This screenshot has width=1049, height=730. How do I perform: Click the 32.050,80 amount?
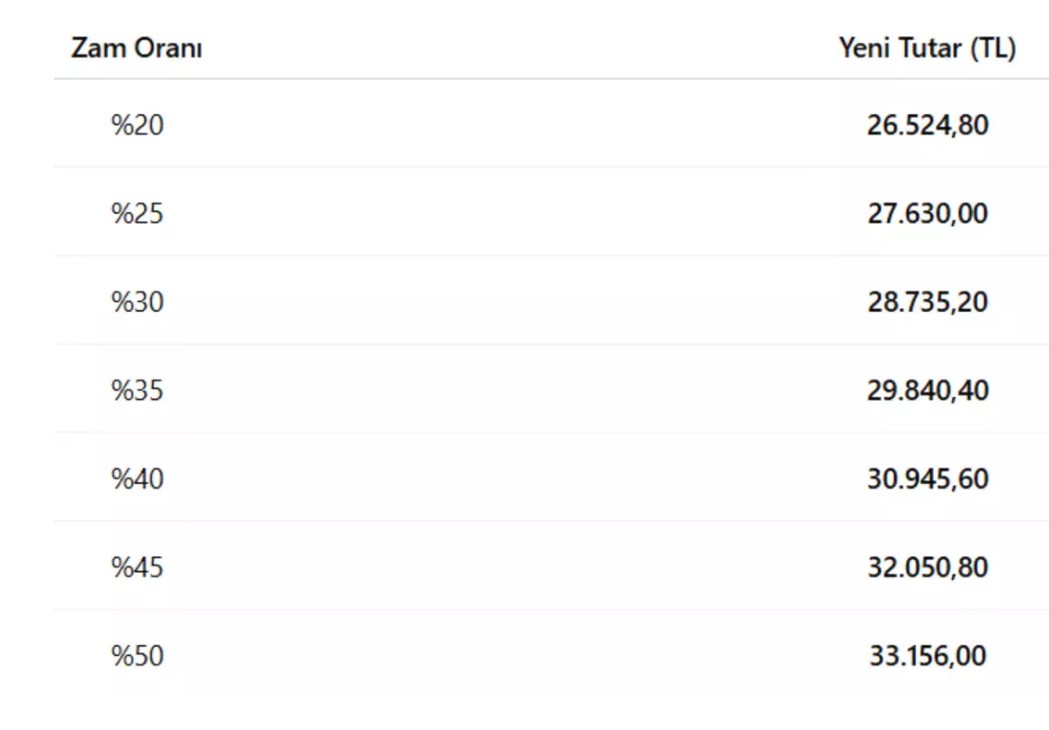[927, 567]
